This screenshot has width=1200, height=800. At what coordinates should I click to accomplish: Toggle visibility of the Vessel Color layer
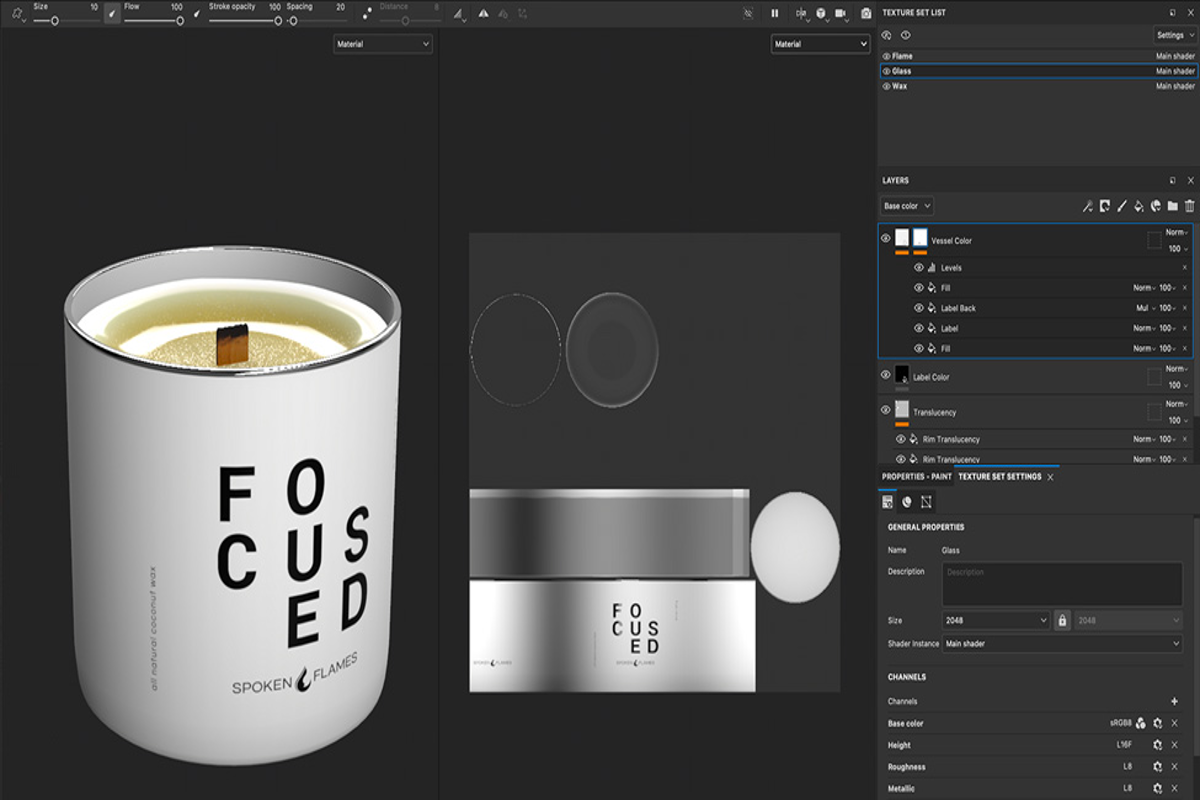[x=885, y=238]
